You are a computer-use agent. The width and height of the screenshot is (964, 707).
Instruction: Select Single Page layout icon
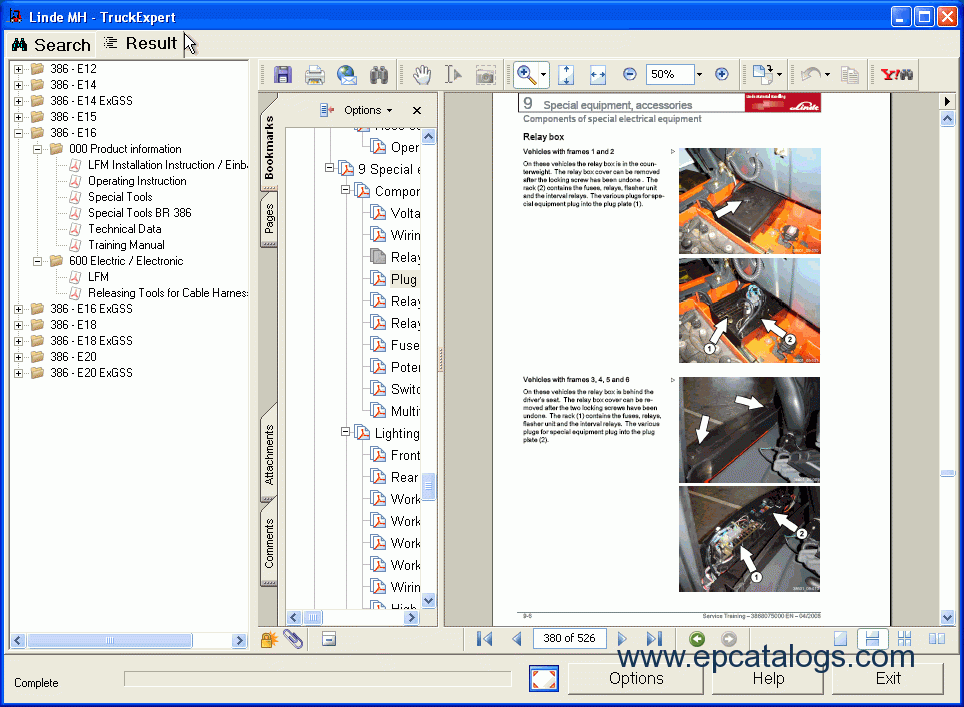(x=840, y=639)
